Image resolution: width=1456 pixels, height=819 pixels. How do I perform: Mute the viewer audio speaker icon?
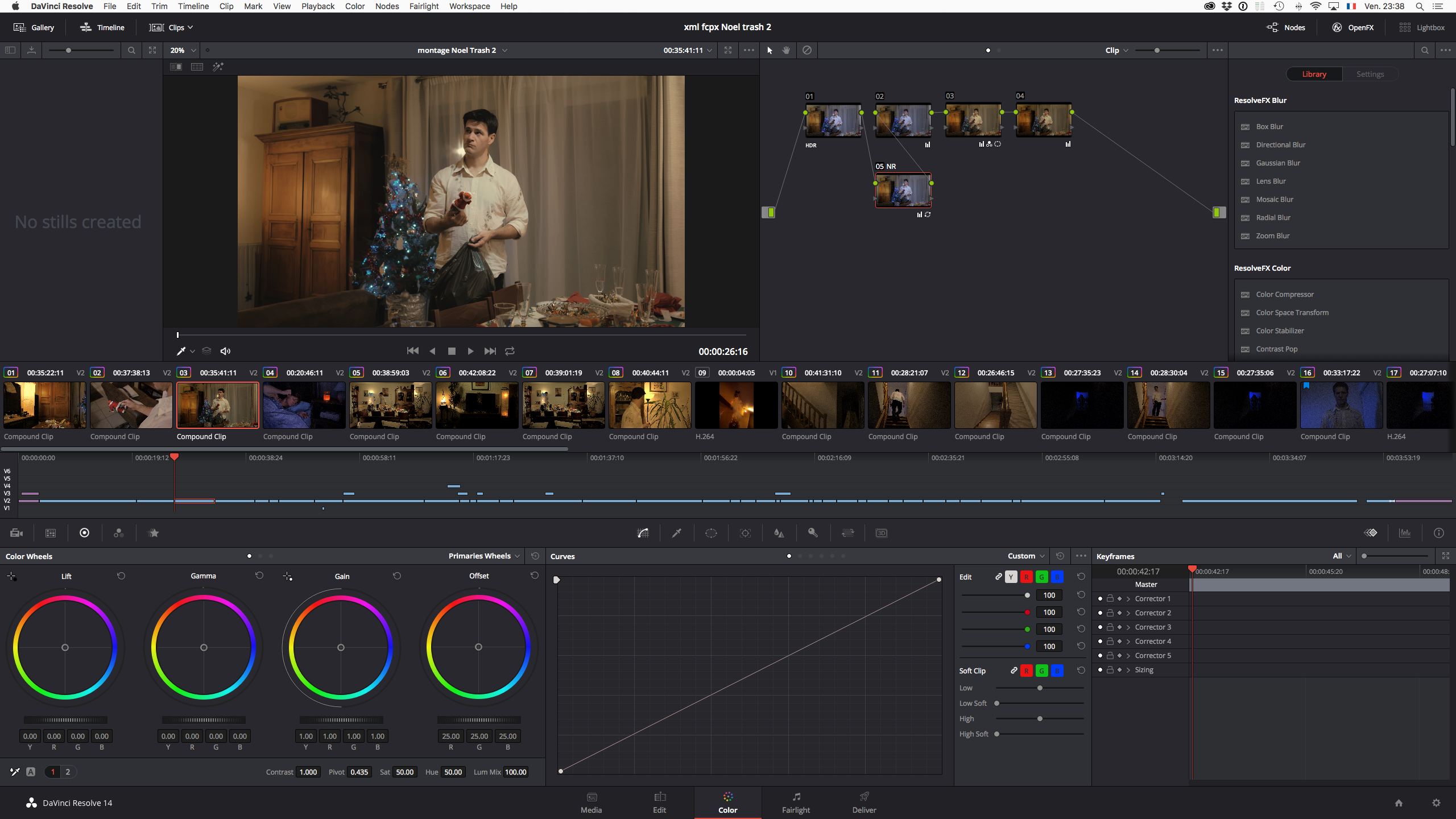tap(225, 351)
